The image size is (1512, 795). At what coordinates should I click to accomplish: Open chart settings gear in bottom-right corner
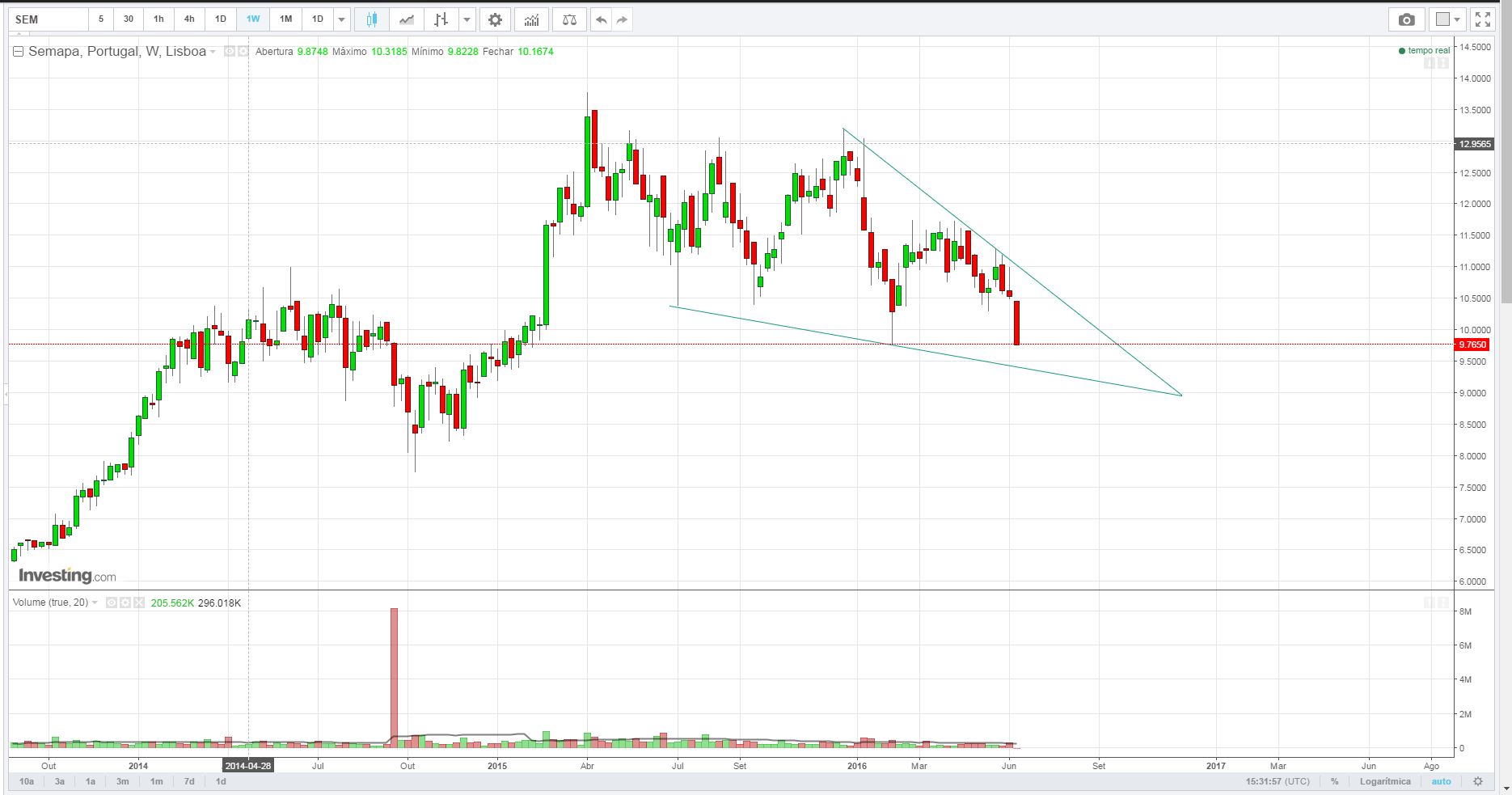point(1478,781)
